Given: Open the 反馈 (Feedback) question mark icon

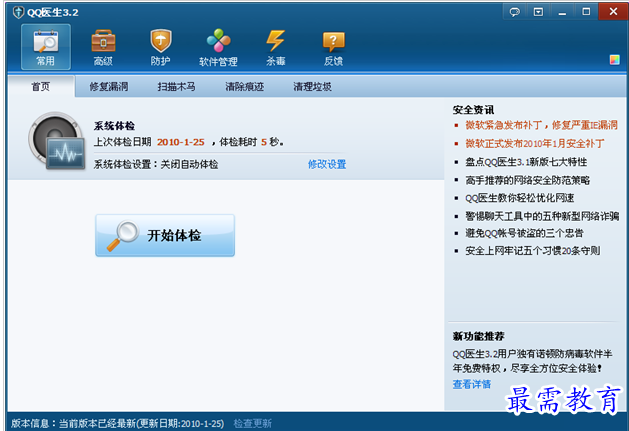Looking at the screenshot, I should pyautogui.click(x=333, y=47).
